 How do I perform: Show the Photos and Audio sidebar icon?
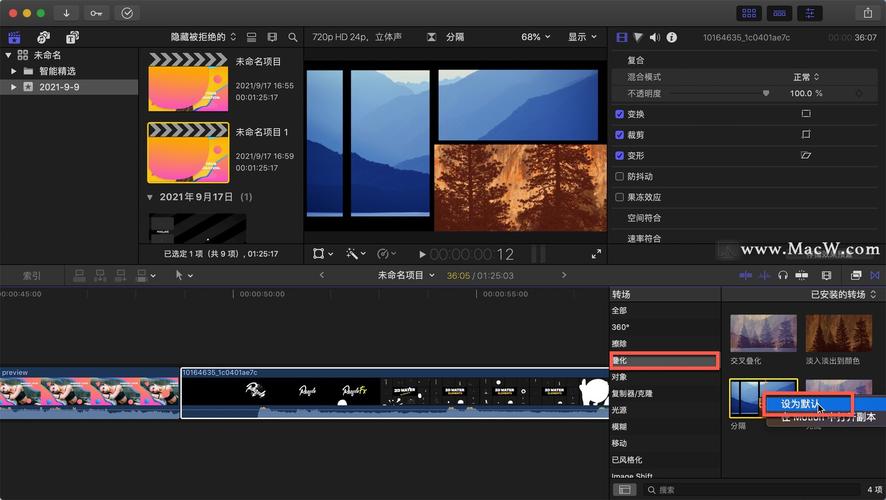point(44,37)
